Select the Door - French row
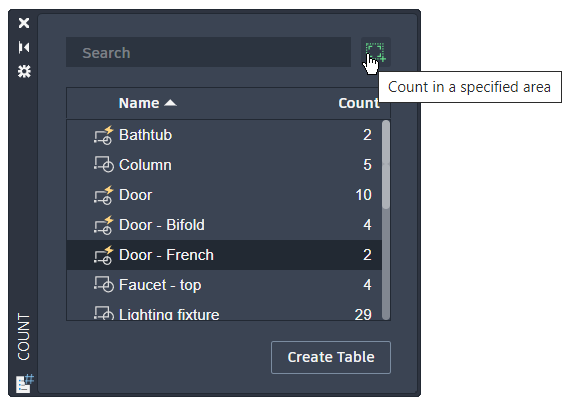Image resolution: width=568 pixels, height=403 pixels. 224,255
